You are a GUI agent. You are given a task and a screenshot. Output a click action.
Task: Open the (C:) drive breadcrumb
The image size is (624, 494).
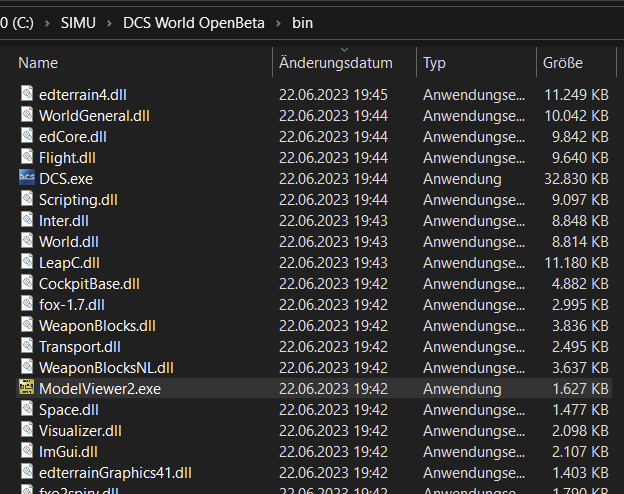pos(17,23)
